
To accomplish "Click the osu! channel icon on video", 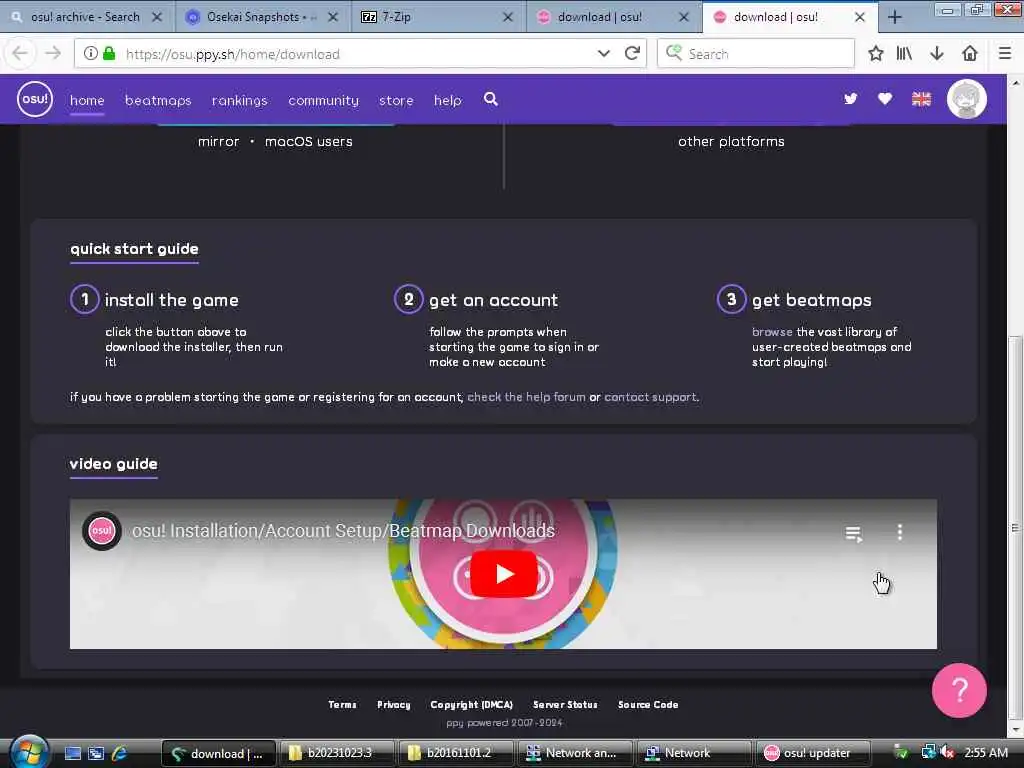I will [x=102, y=531].
